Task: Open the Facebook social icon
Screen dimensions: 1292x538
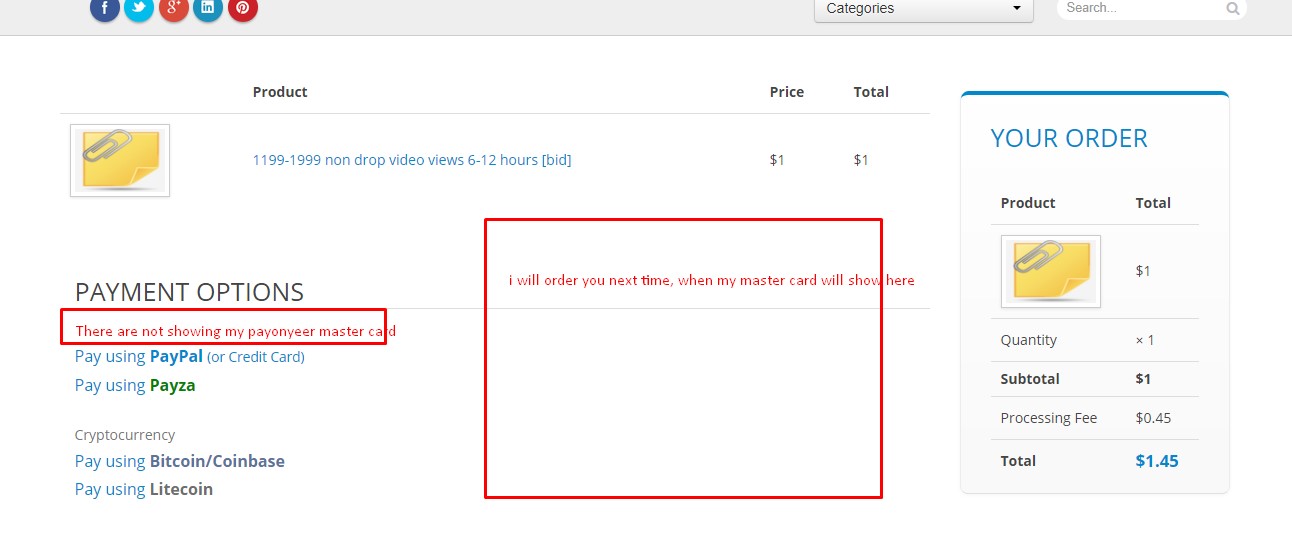Action: click(105, 8)
